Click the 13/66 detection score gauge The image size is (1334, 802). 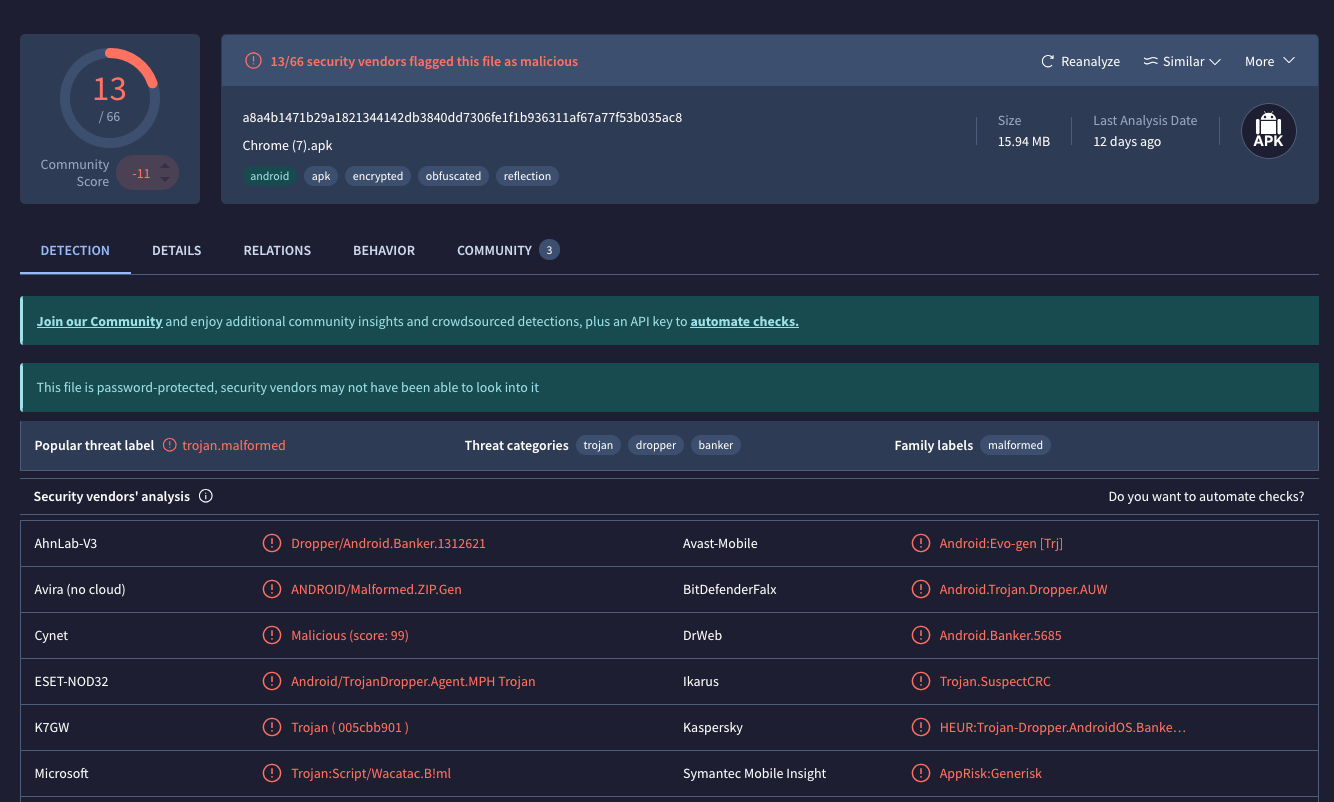[109, 97]
